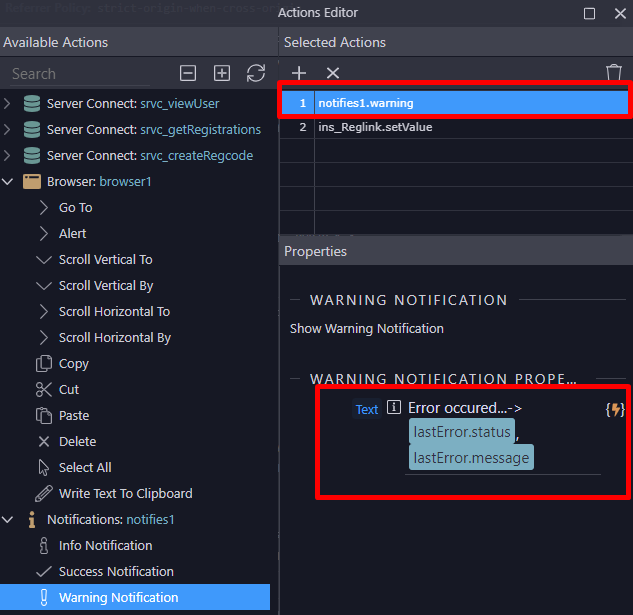The height and width of the screenshot is (615, 633).
Task: Click the srvc_getRegistrations label
Action: coord(200,130)
